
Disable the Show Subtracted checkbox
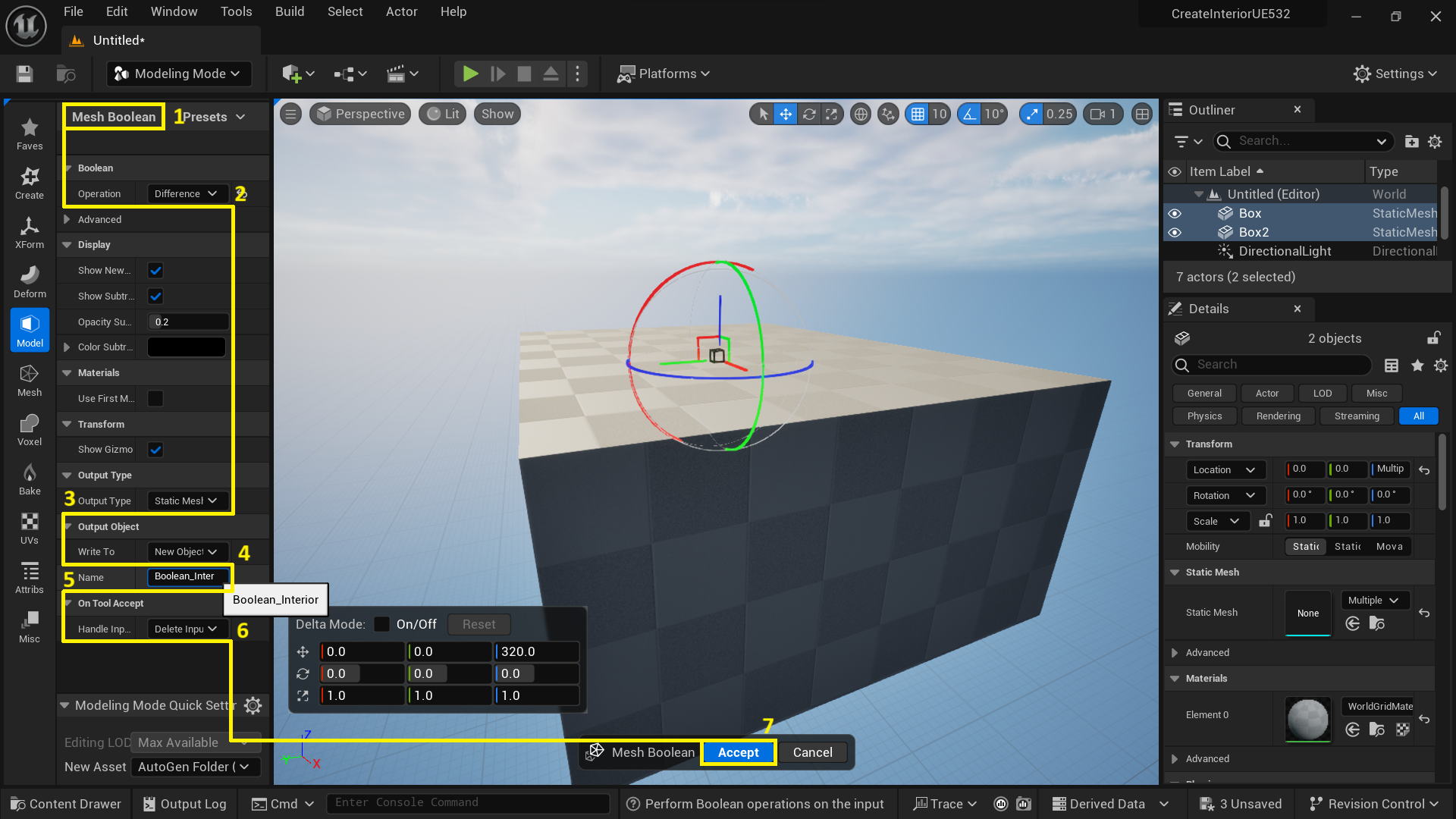(155, 296)
